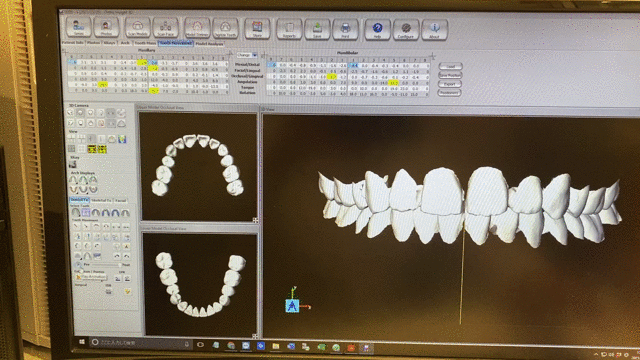Open the Scan Models toolbar button
This screenshot has height=360, width=640.
click(x=138, y=27)
